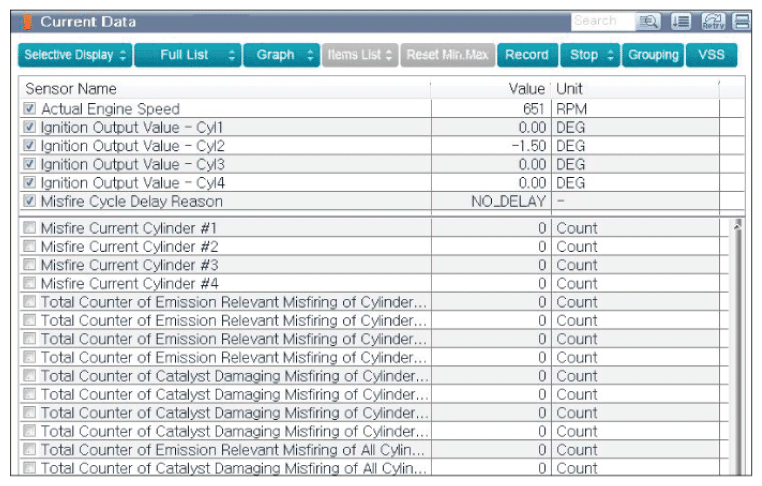Click the Retry icon
Image resolution: width=762 pixels, height=486 pixels.
pos(713,21)
